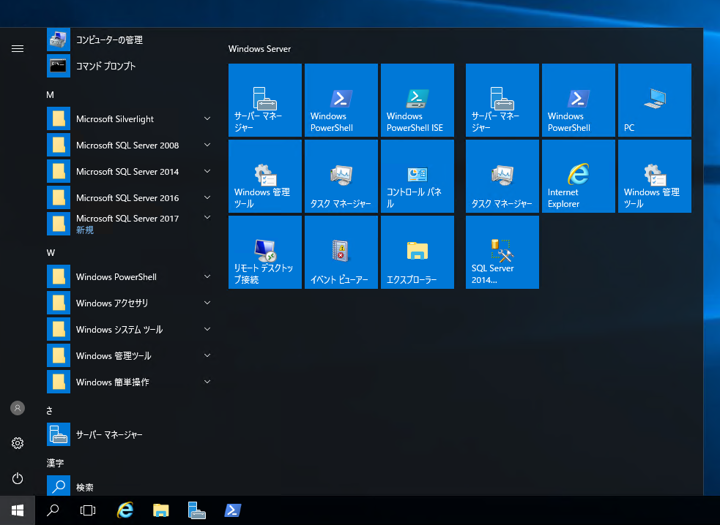Expand the Microsoft SQL Server 2016 chevron
The height and width of the screenshot is (525, 720).
pyautogui.click(x=207, y=197)
